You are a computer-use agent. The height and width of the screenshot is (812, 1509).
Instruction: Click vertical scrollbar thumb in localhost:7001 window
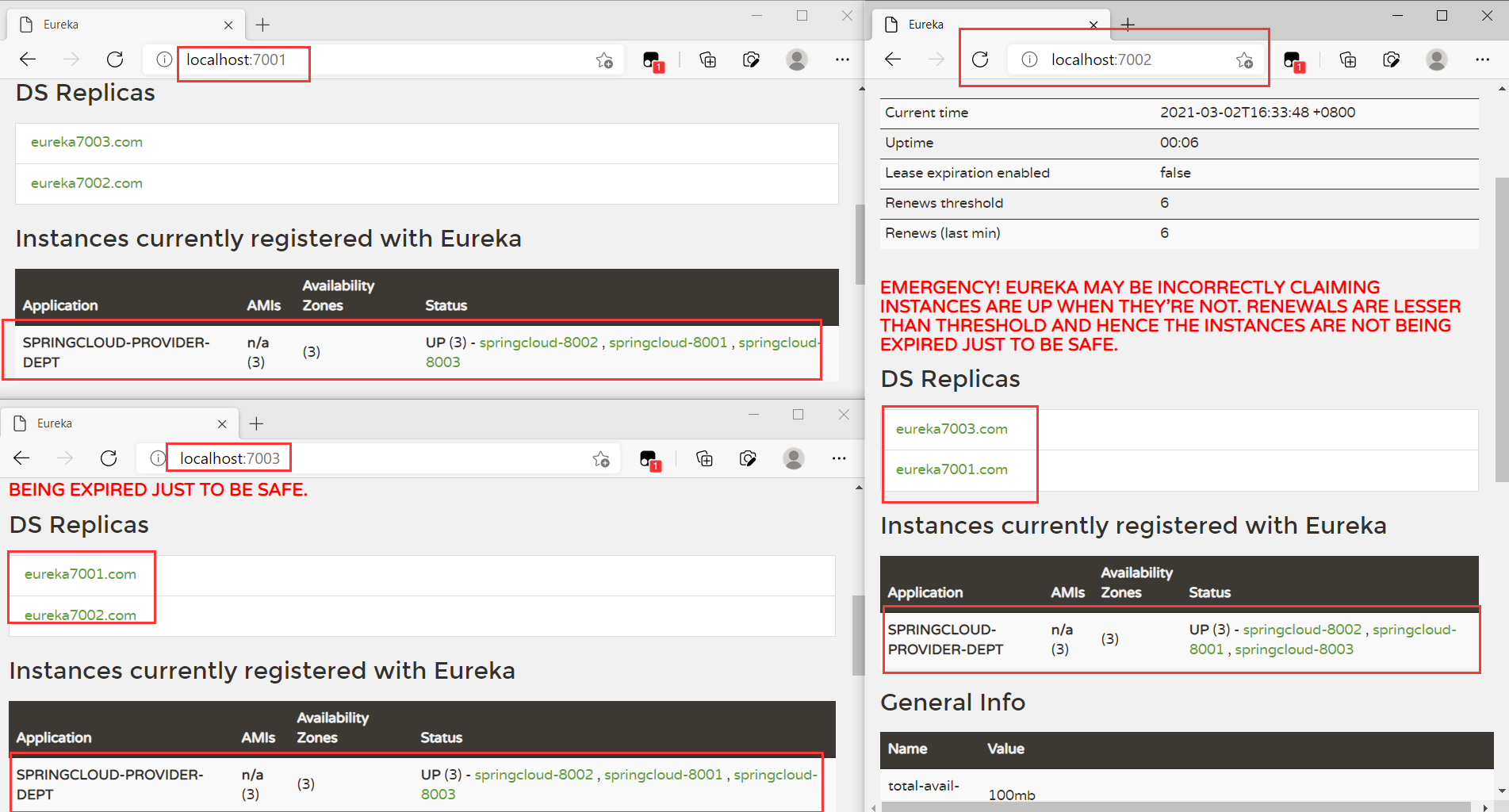point(860,244)
